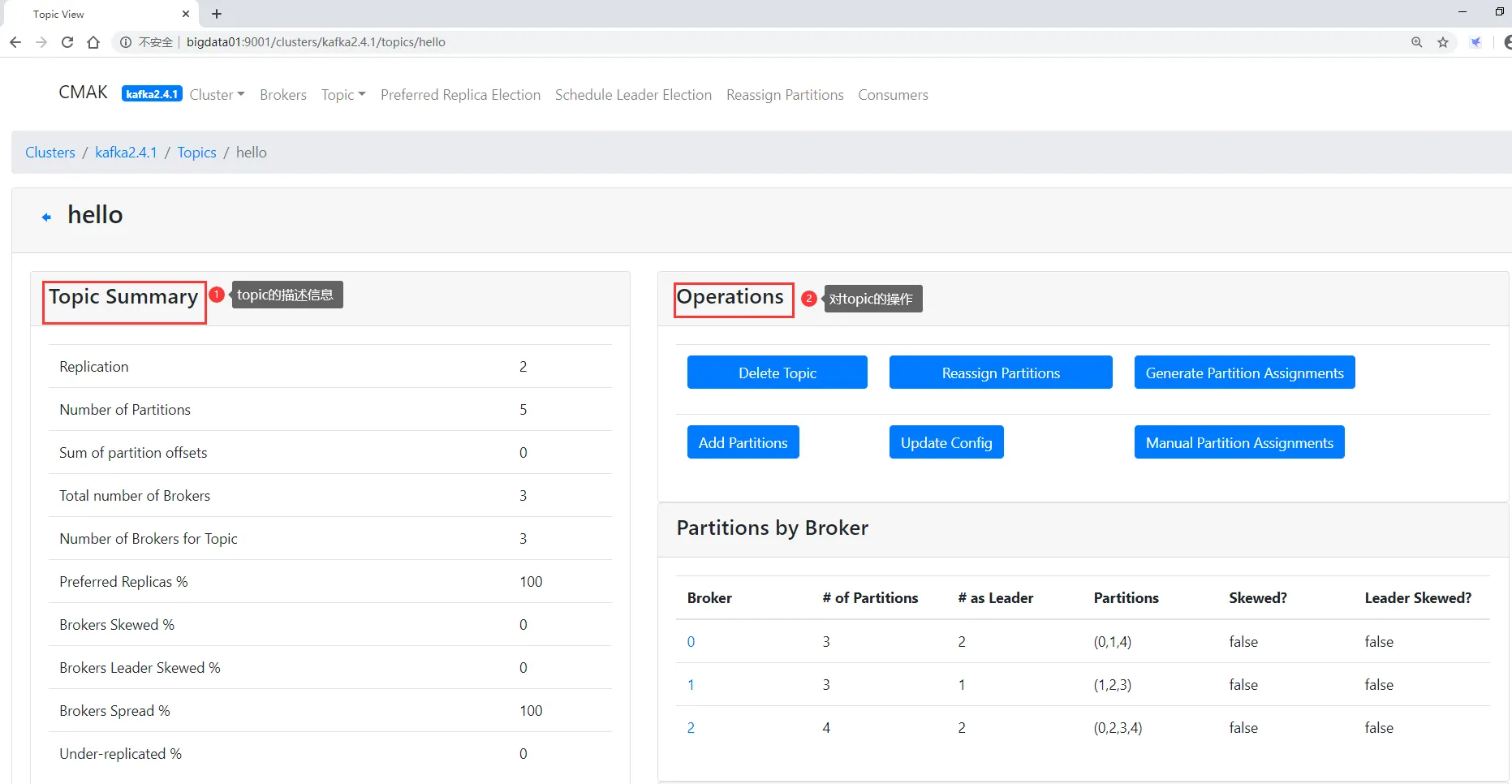The height and width of the screenshot is (784, 1512).
Task: Minimize the browser window
Action: point(1462,12)
